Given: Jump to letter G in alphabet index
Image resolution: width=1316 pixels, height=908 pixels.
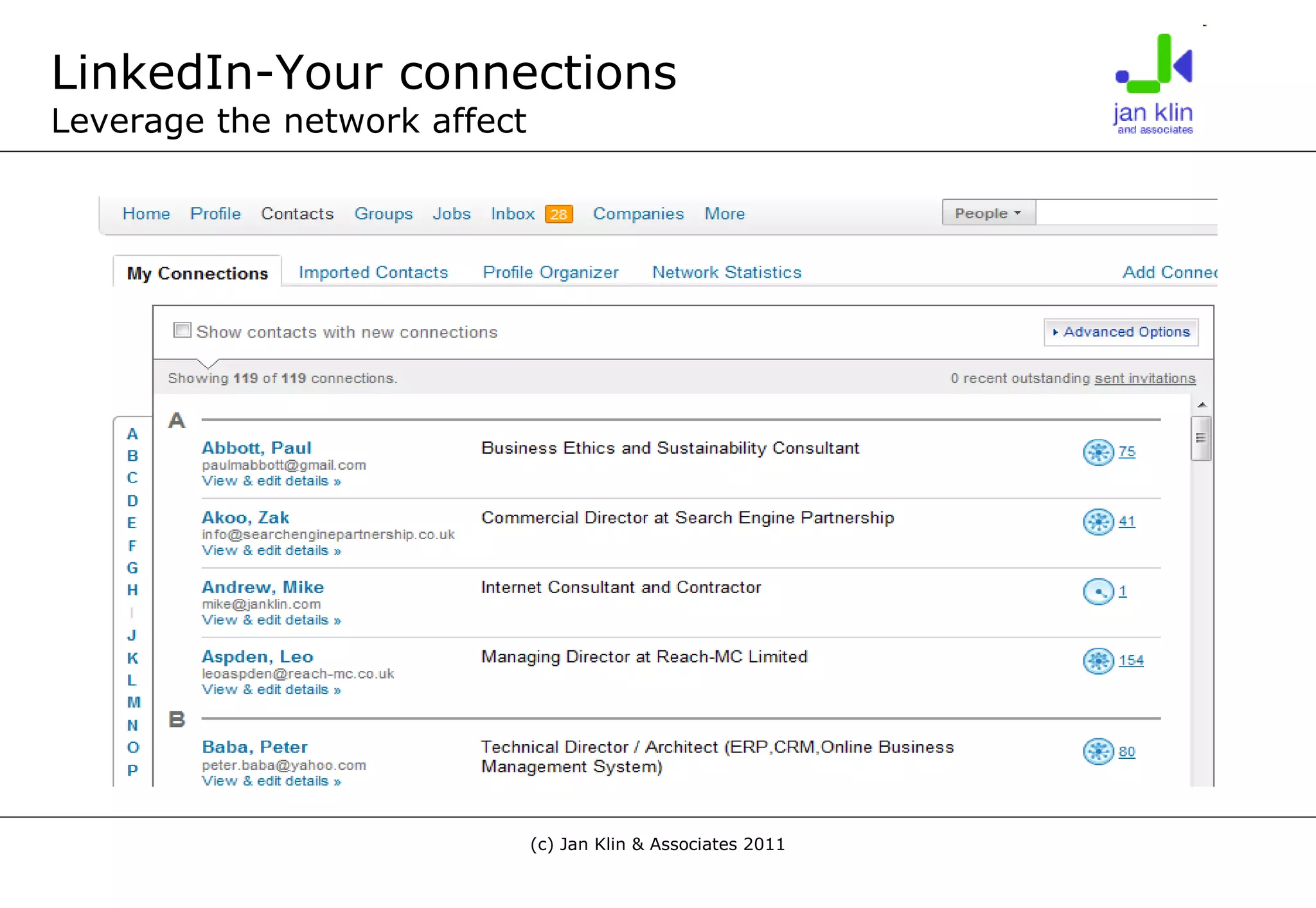Looking at the screenshot, I should pos(132,568).
